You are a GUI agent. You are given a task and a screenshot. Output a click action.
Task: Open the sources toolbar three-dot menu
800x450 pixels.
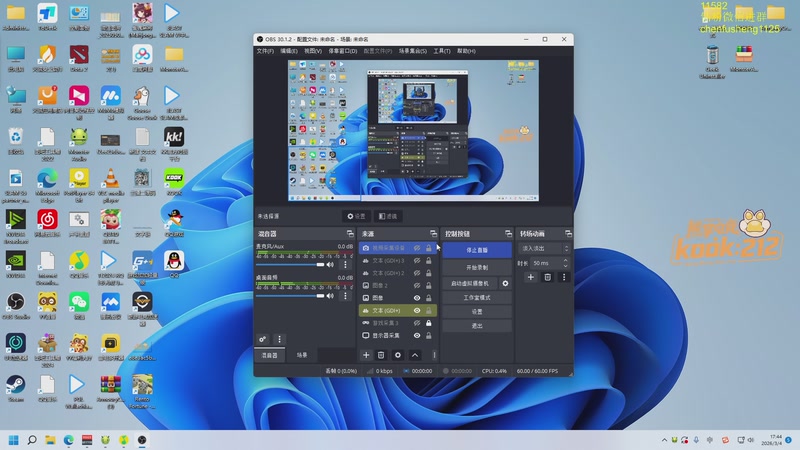click(x=434, y=355)
